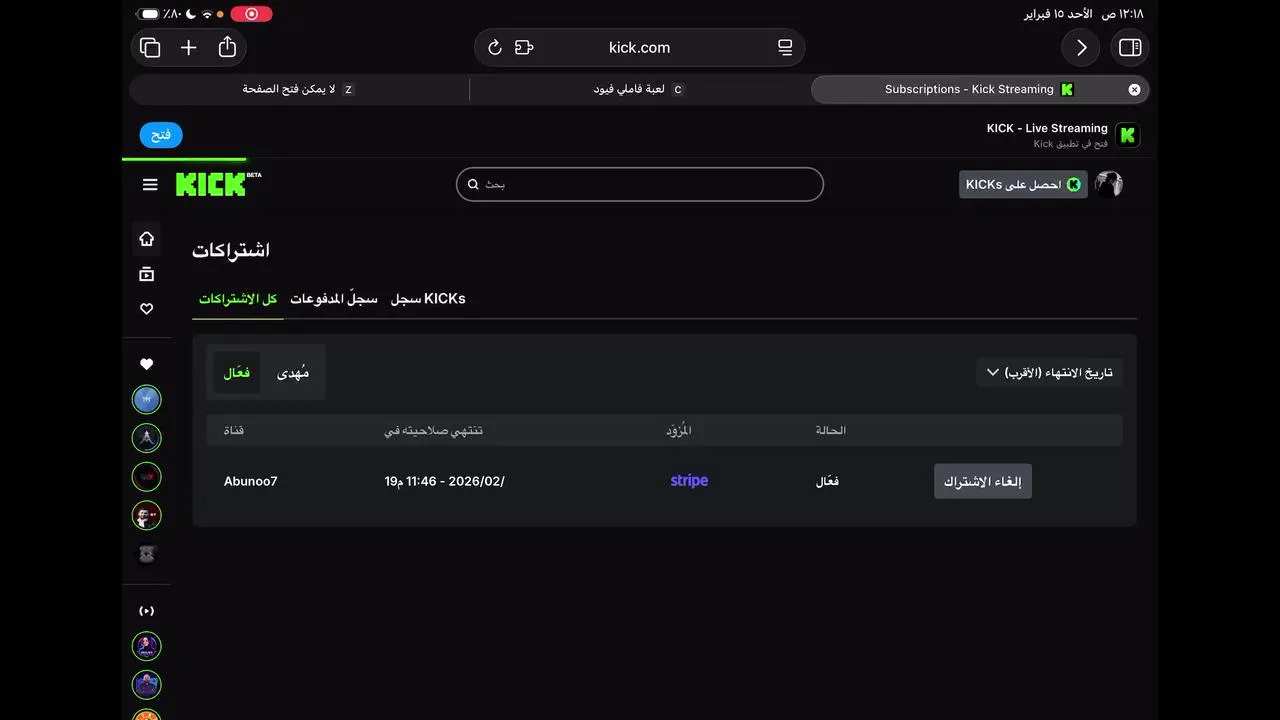Click the اشتراكات page heading

(231, 250)
